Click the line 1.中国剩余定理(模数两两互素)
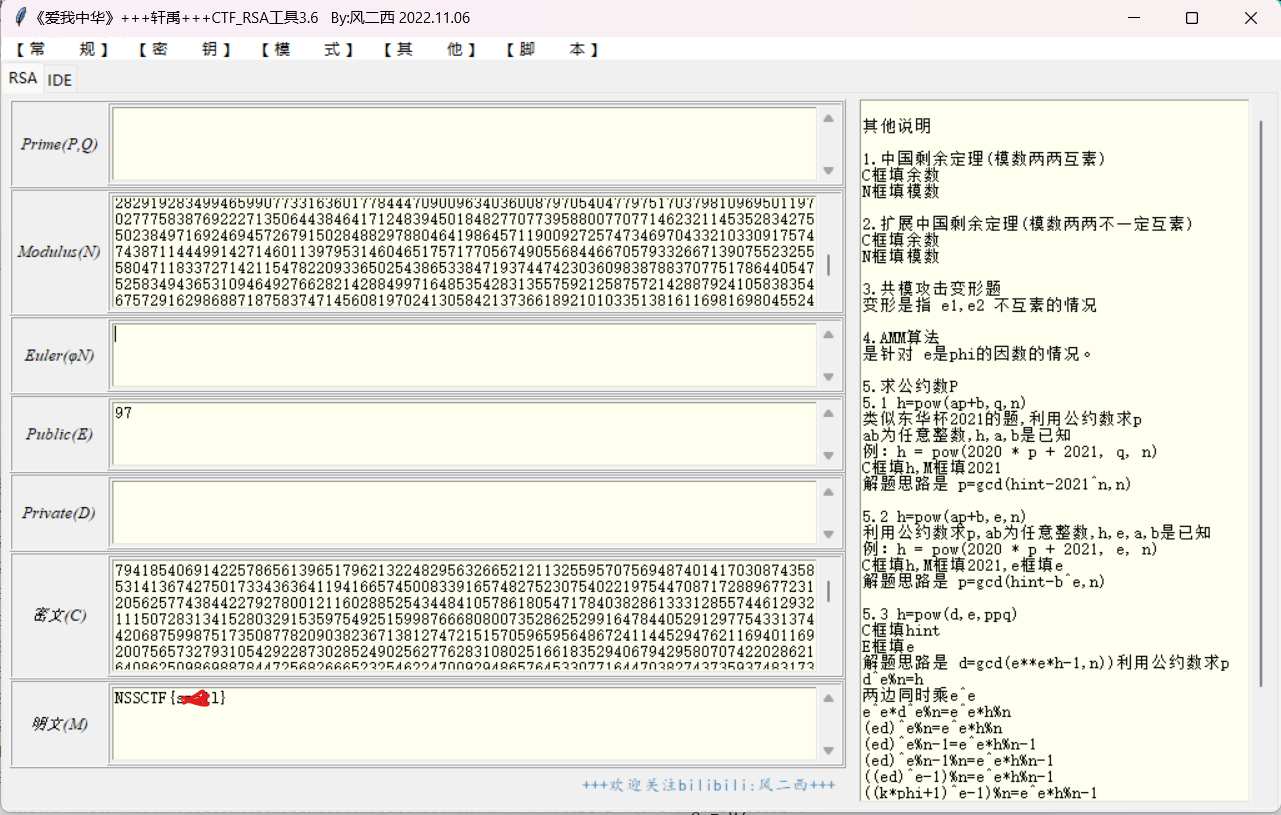This screenshot has height=815, width=1281. pyautogui.click(x=984, y=158)
